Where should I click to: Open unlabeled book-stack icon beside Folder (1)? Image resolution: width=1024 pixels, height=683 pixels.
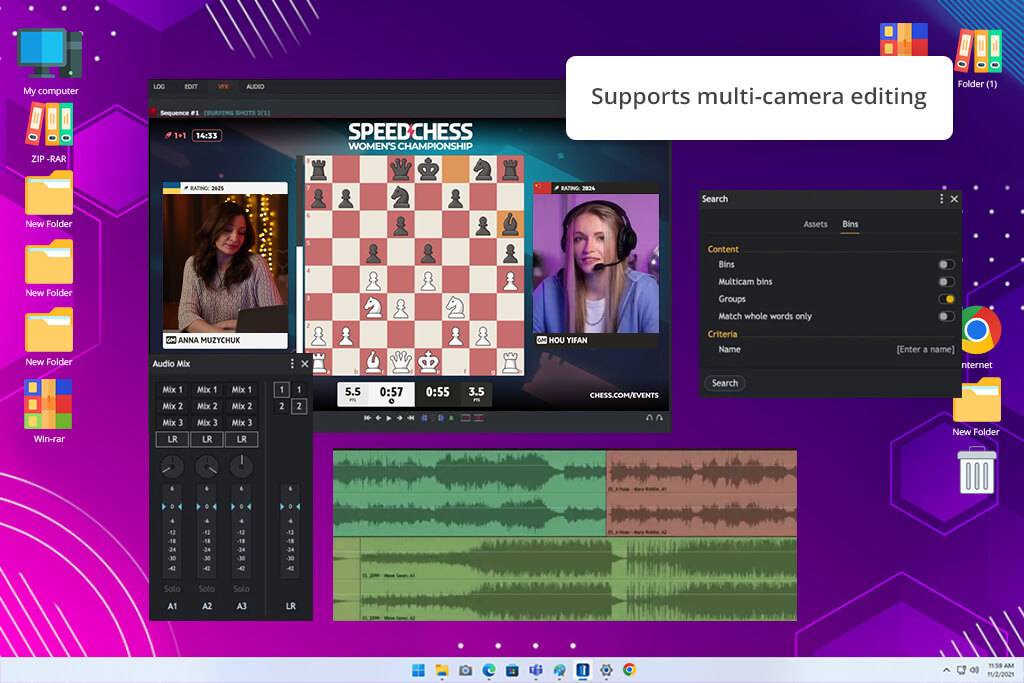[x=904, y=39]
